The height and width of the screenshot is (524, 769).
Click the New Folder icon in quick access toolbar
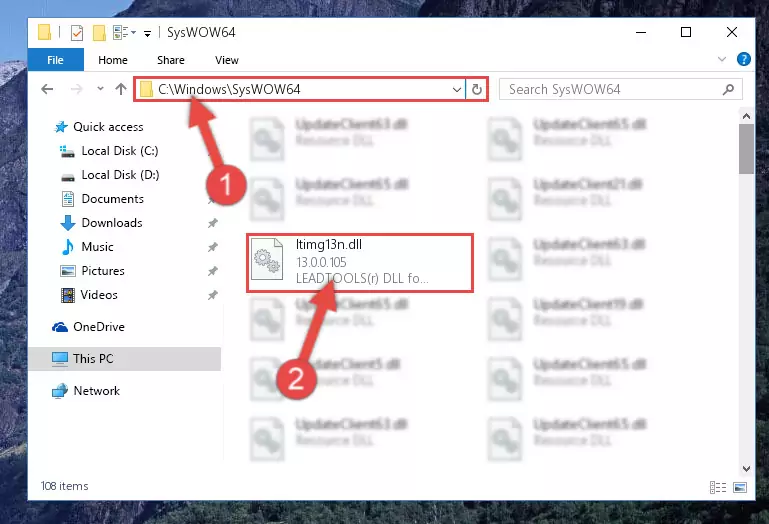pyautogui.click(x=99, y=33)
